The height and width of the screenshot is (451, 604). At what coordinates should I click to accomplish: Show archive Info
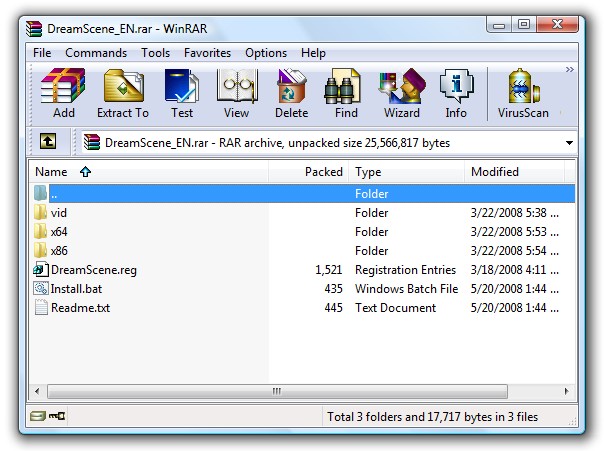click(456, 86)
